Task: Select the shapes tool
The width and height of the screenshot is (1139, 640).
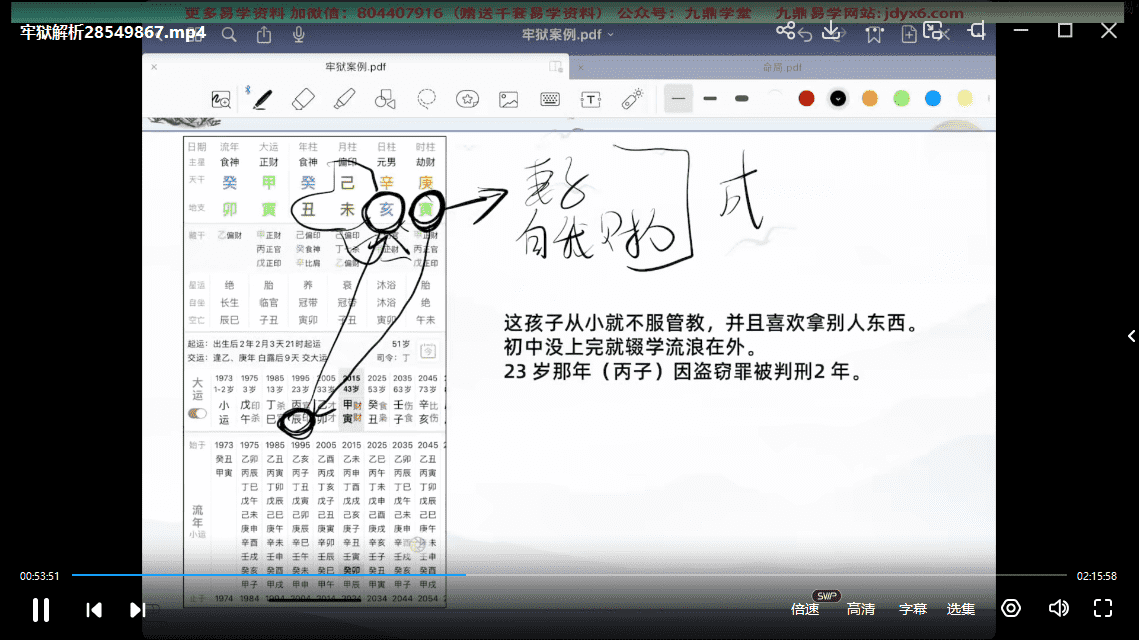Action: pos(385,99)
